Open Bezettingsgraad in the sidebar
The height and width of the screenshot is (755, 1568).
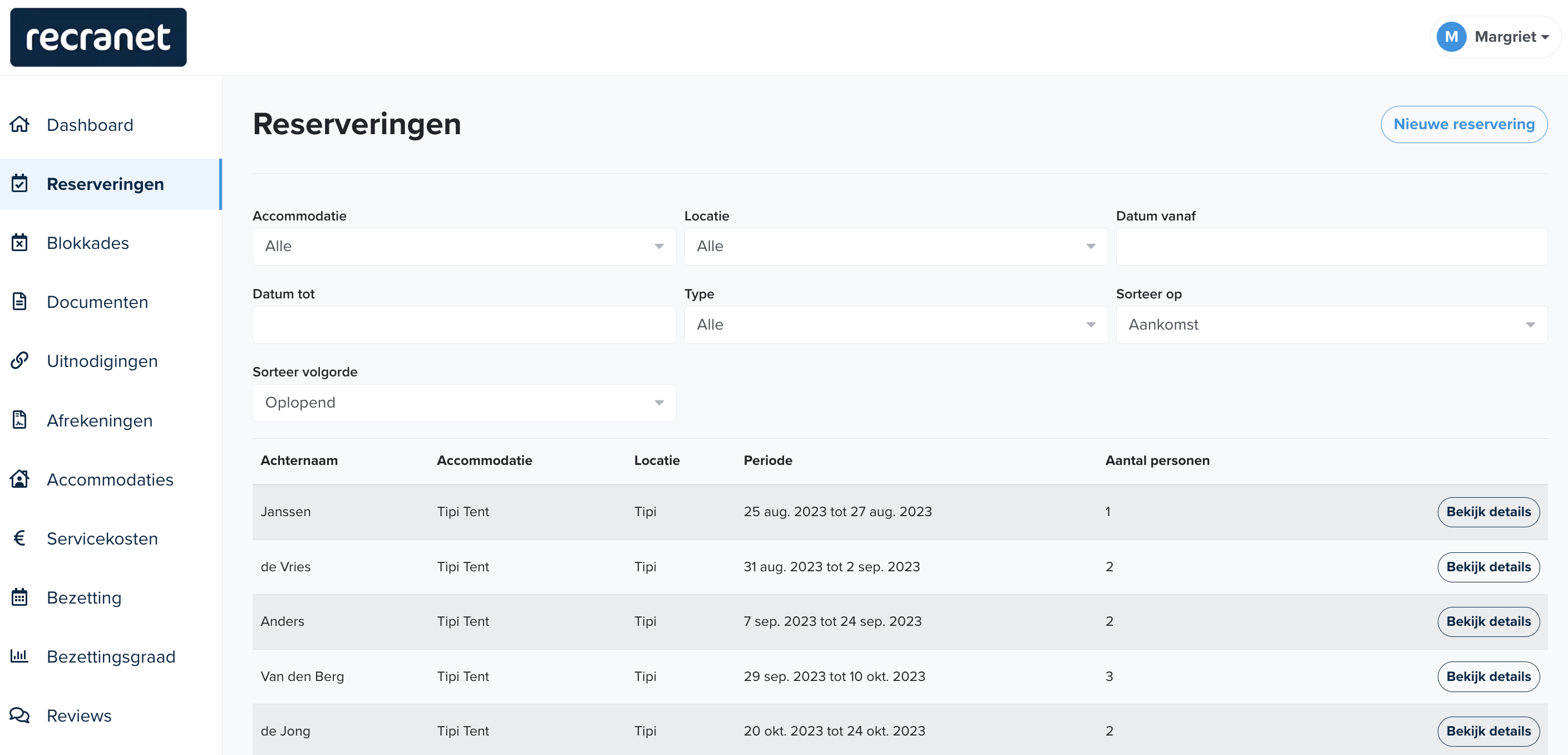(x=111, y=656)
